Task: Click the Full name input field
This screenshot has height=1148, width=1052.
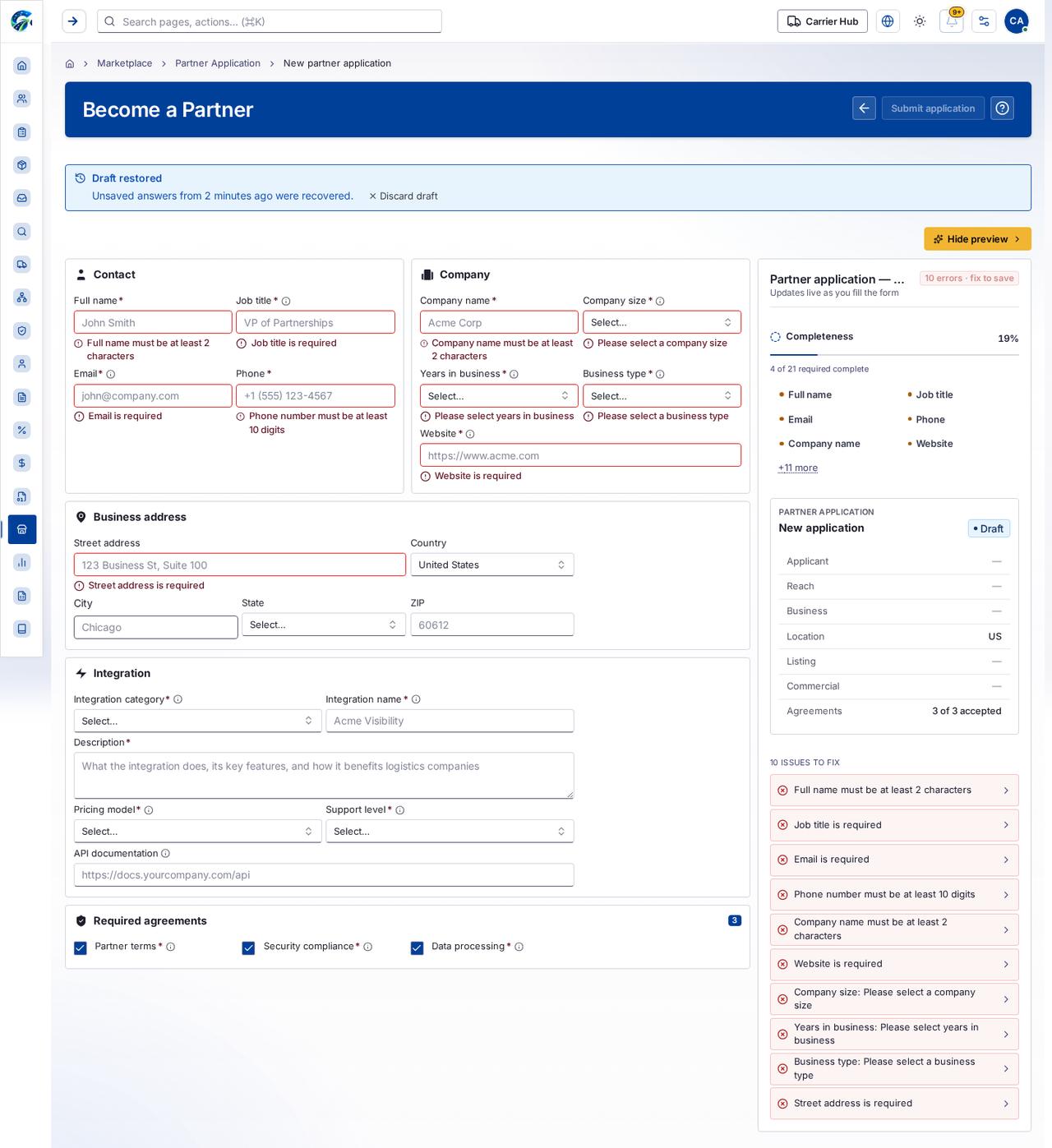Action: point(153,322)
